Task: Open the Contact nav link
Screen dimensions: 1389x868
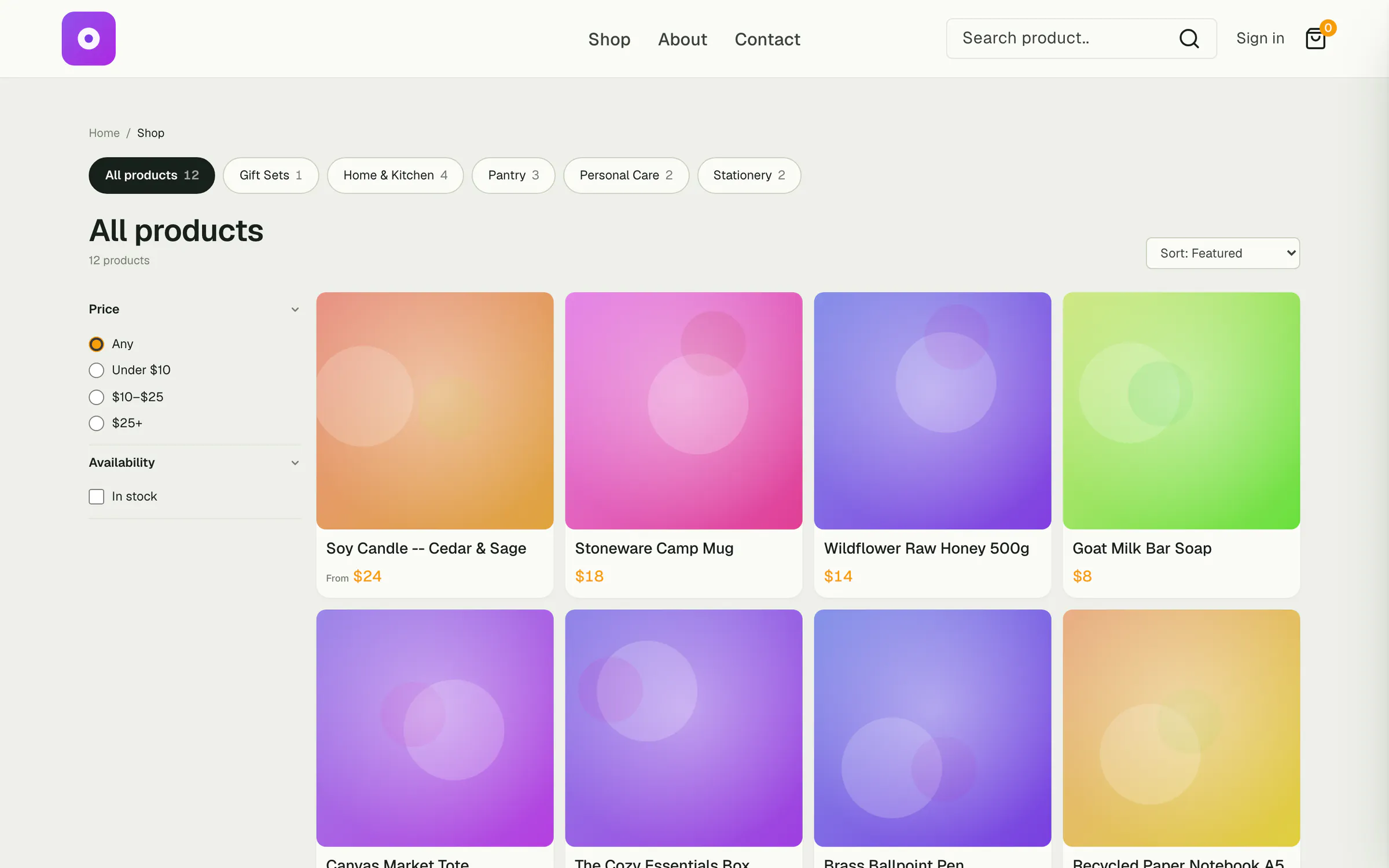Action: coord(767,39)
